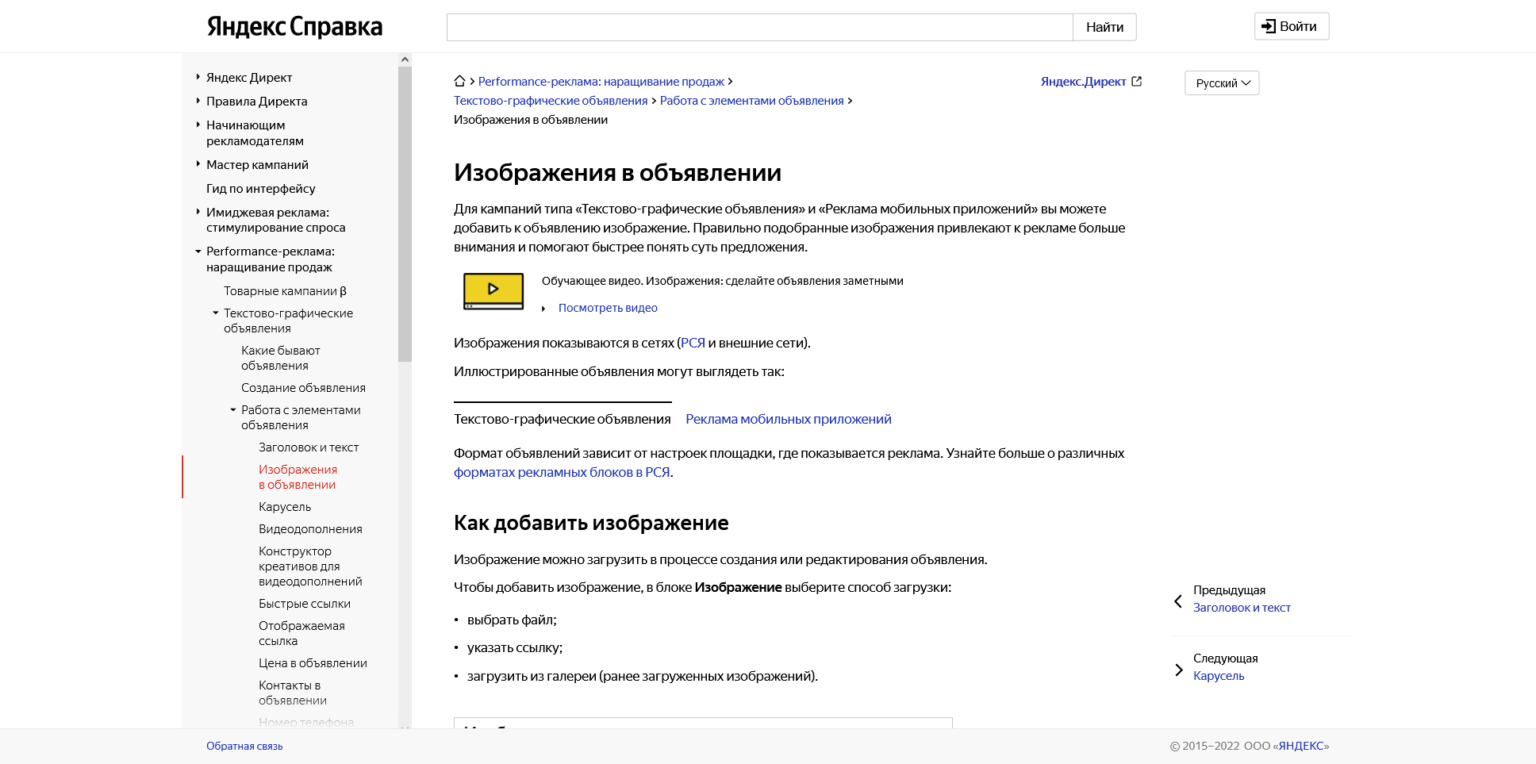Image resolution: width=1536 pixels, height=764 pixels.
Task: Switch to Текстово-графические объявления tab
Action: coord(562,419)
